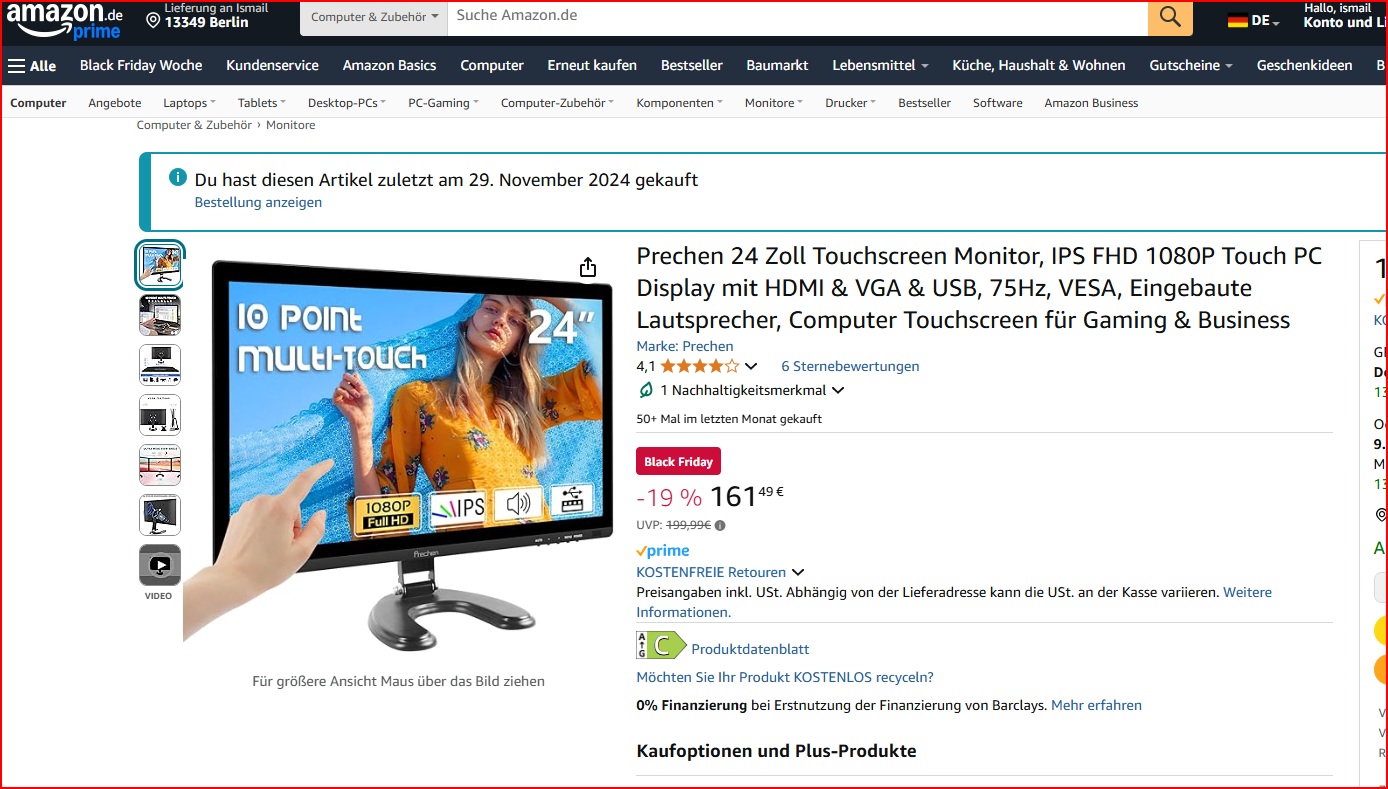Click Bestellung anzeigen link
Viewport: 1388px width, 789px height.
(x=258, y=202)
